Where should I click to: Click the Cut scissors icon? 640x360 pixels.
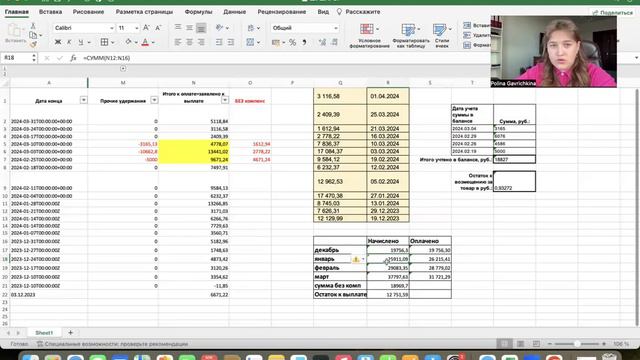coord(33,26)
